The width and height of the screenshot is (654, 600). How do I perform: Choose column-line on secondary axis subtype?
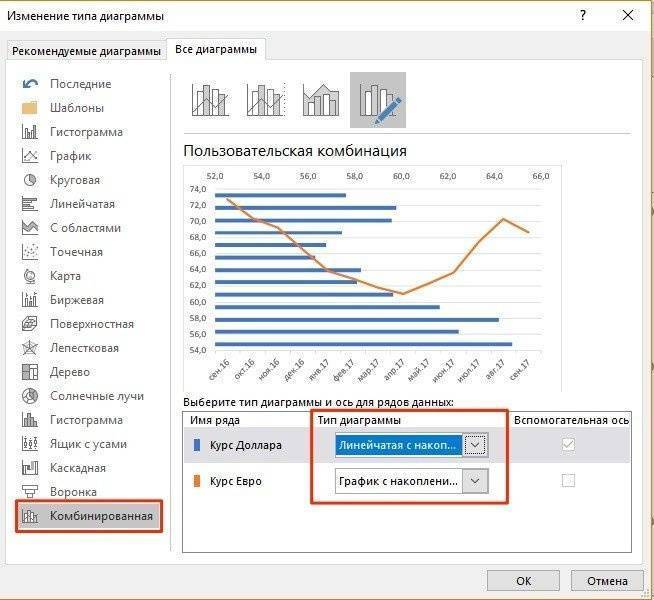(x=266, y=100)
